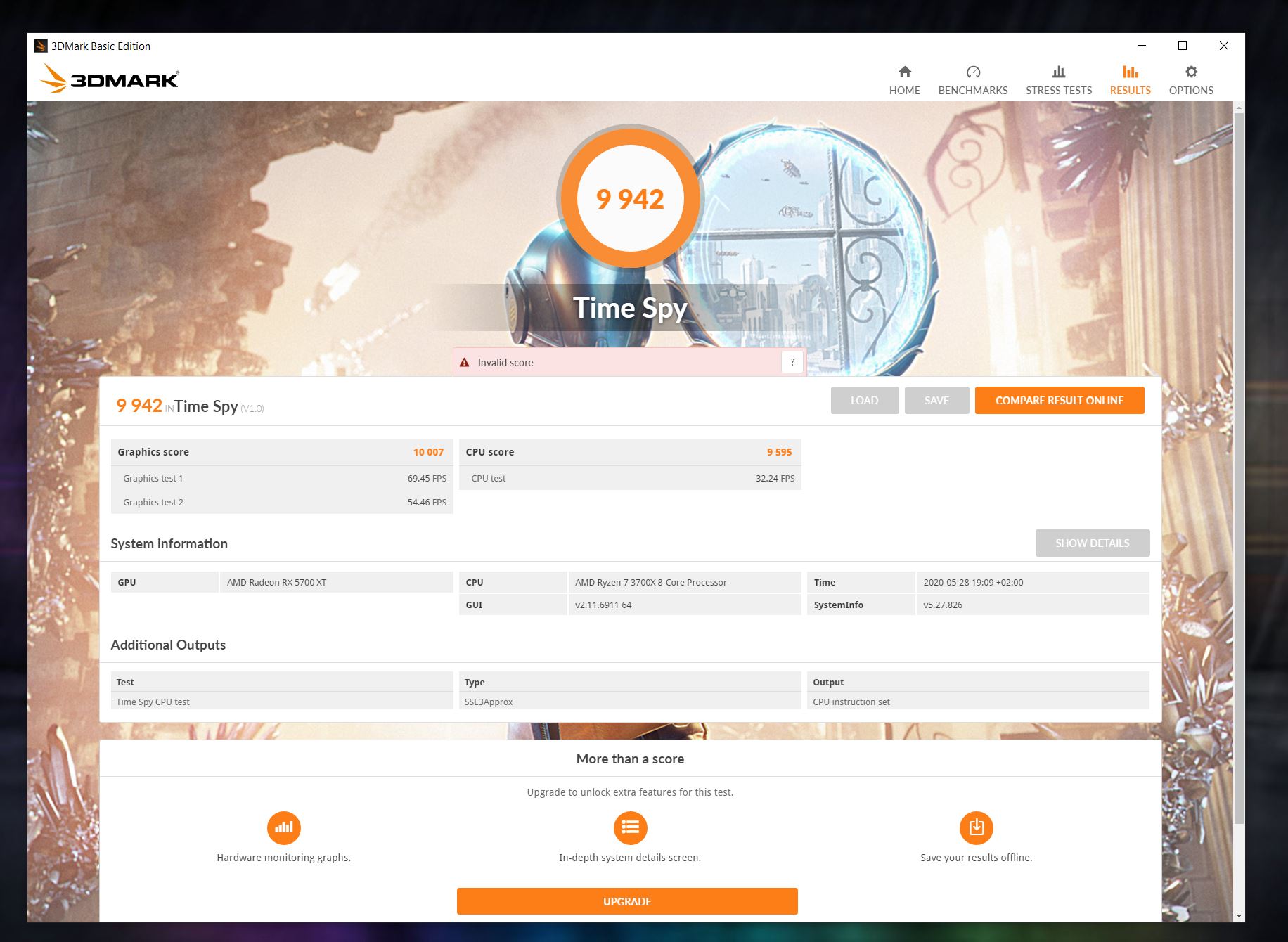The width and height of the screenshot is (1288, 942).
Task: Select the Results tab
Action: click(x=1130, y=80)
